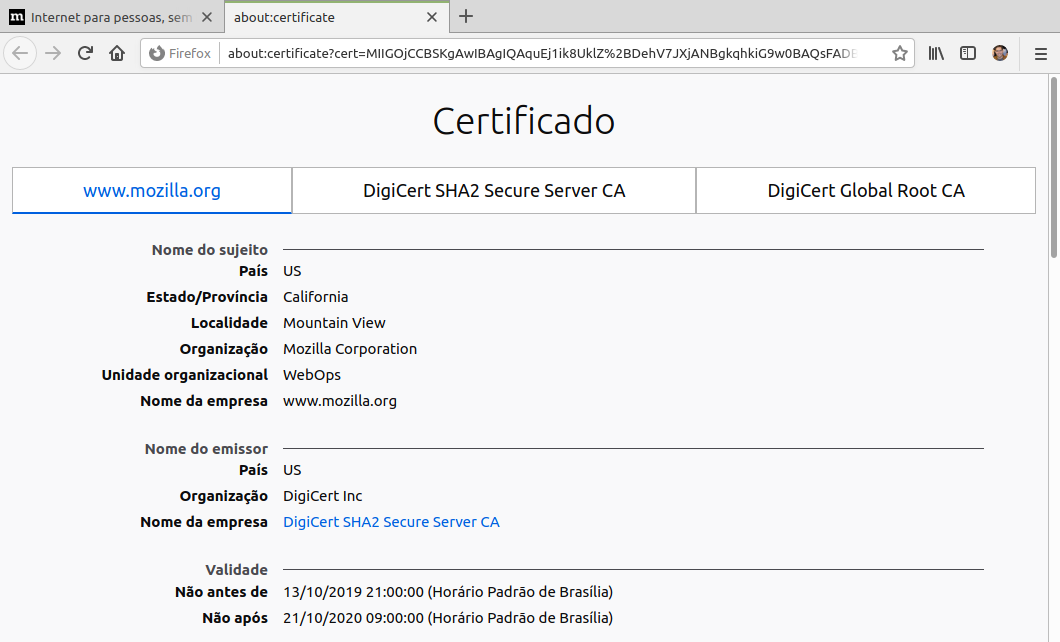Screen dimensions: 1060x642
Task: Click the www.mozilla.org Nome da empresa value
Action: click(340, 401)
